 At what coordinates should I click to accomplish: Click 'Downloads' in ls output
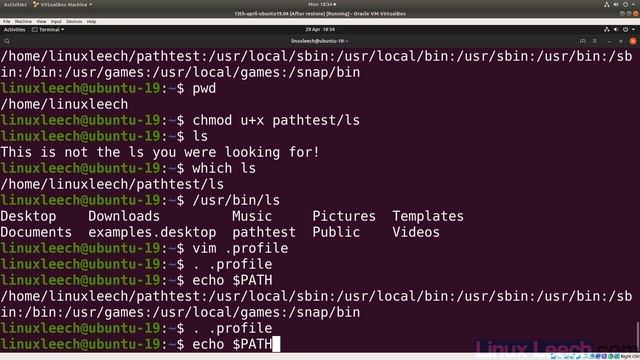pos(124,216)
